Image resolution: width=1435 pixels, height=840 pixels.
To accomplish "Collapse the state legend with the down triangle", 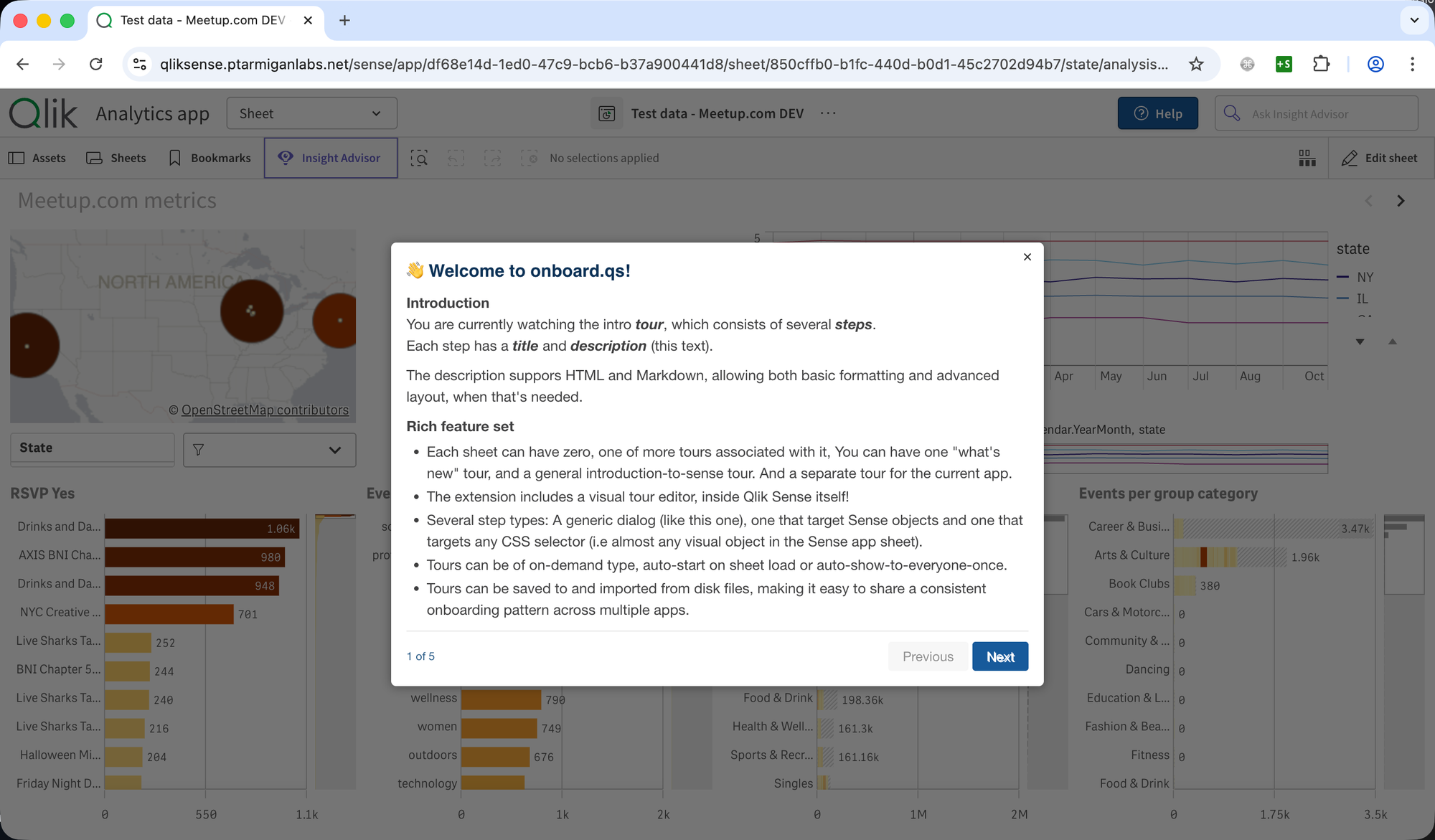I will pos(1360,342).
